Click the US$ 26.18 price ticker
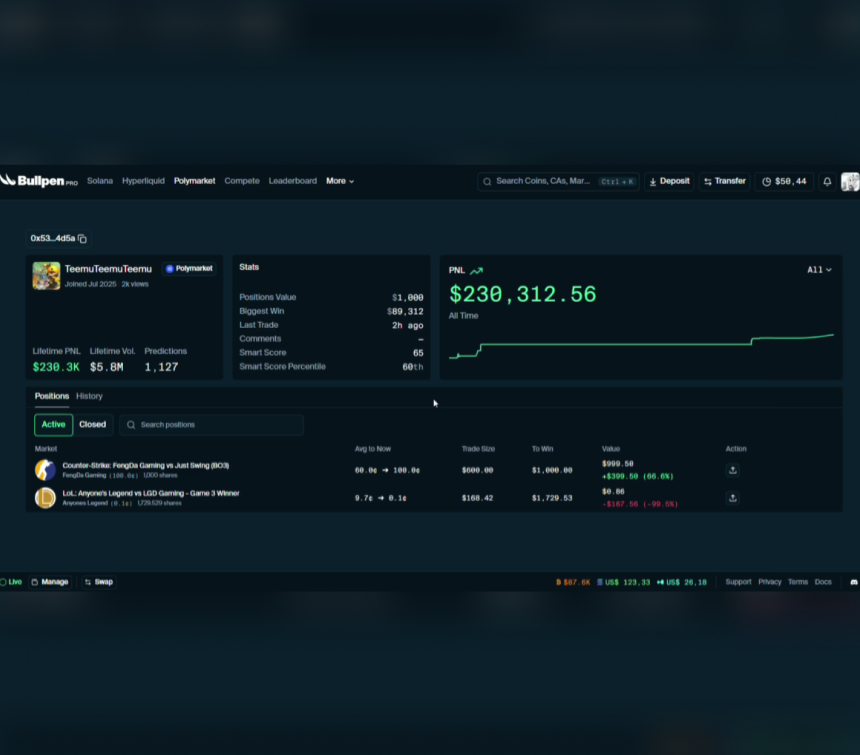This screenshot has height=755, width=860. click(x=682, y=582)
